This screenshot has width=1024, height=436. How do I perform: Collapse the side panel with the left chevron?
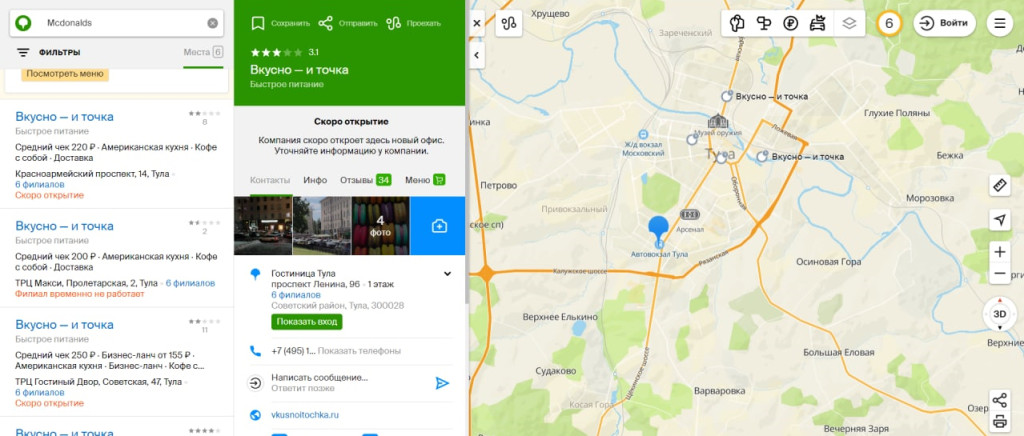476,55
